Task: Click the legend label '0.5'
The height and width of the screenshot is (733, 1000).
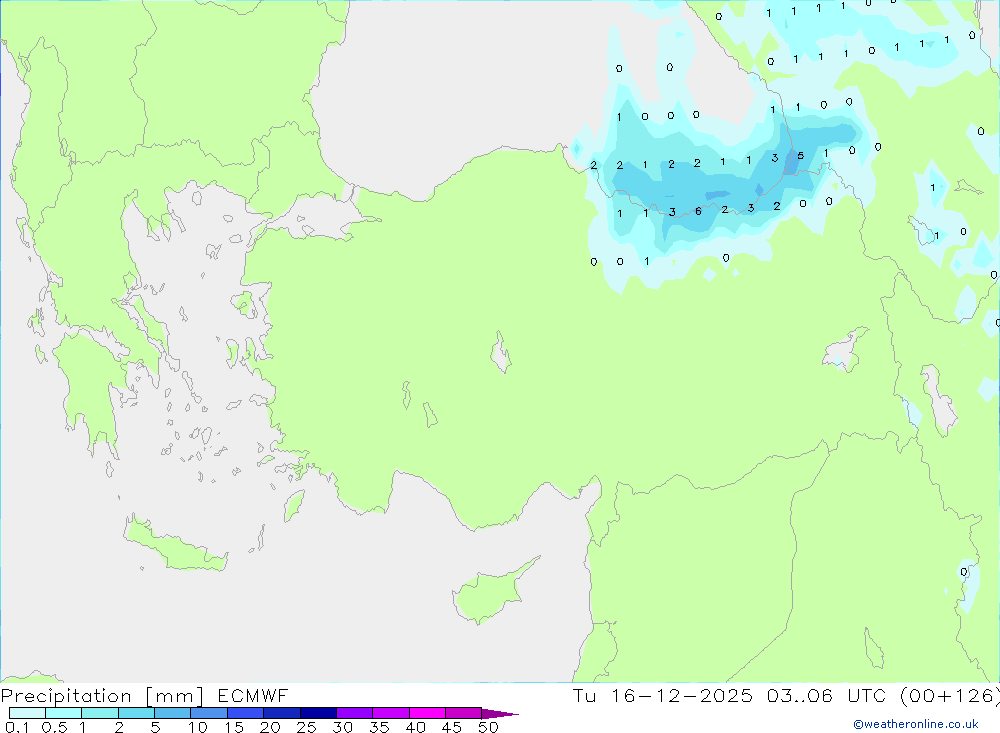Action: pos(54,727)
